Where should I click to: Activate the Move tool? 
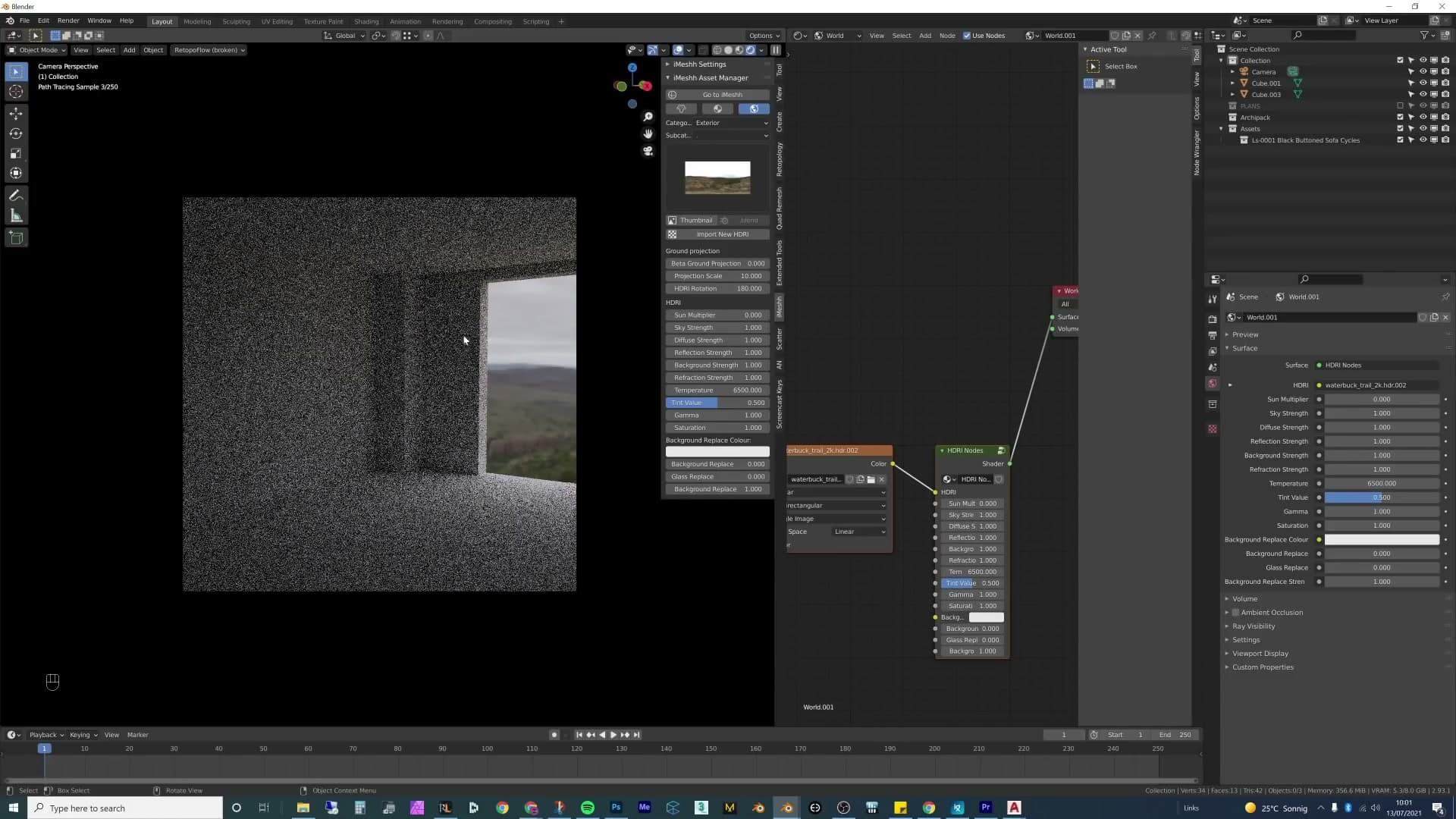coord(16,114)
